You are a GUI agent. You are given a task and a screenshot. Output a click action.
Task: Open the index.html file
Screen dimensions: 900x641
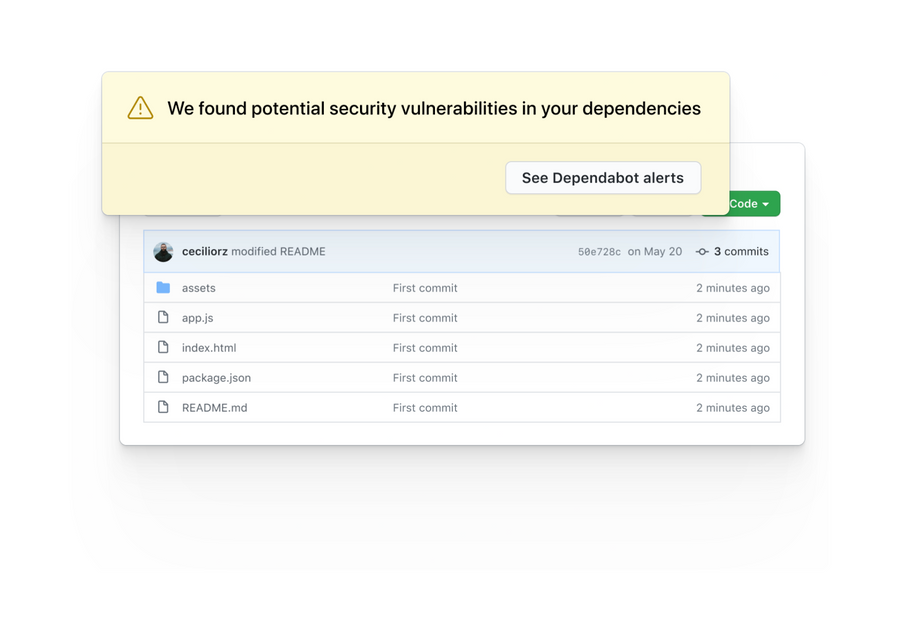point(209,348)
